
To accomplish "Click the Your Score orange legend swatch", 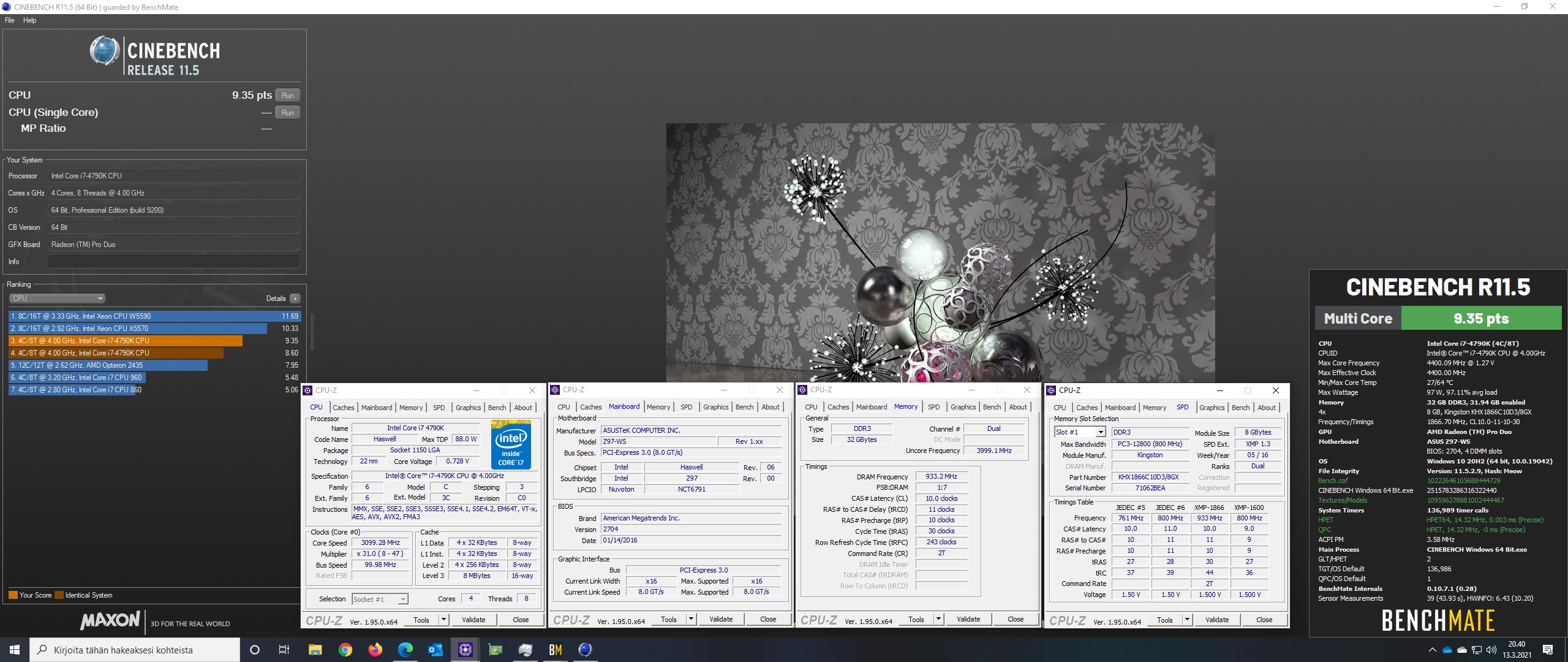I will 13,595.
